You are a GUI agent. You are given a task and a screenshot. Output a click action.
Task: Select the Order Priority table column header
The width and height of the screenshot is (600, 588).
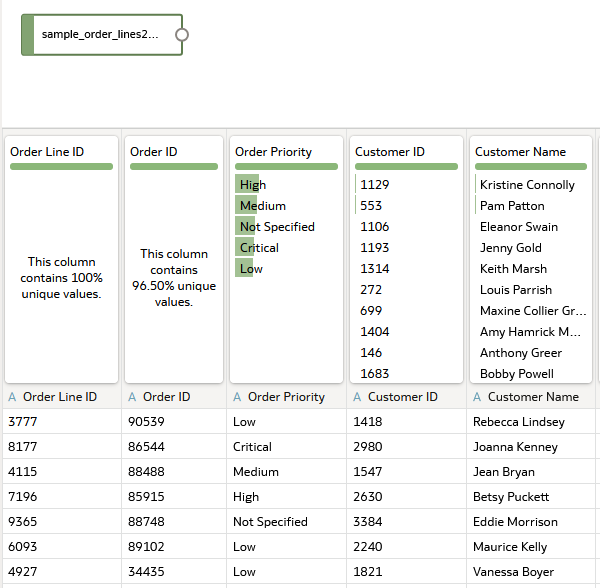point(287,397)
